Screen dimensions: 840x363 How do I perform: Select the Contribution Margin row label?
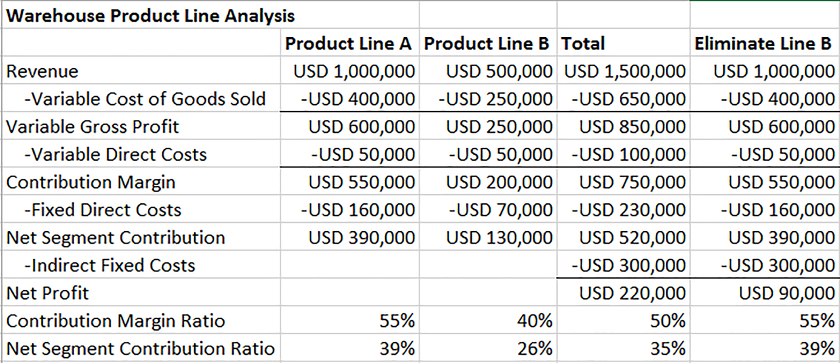91,183
